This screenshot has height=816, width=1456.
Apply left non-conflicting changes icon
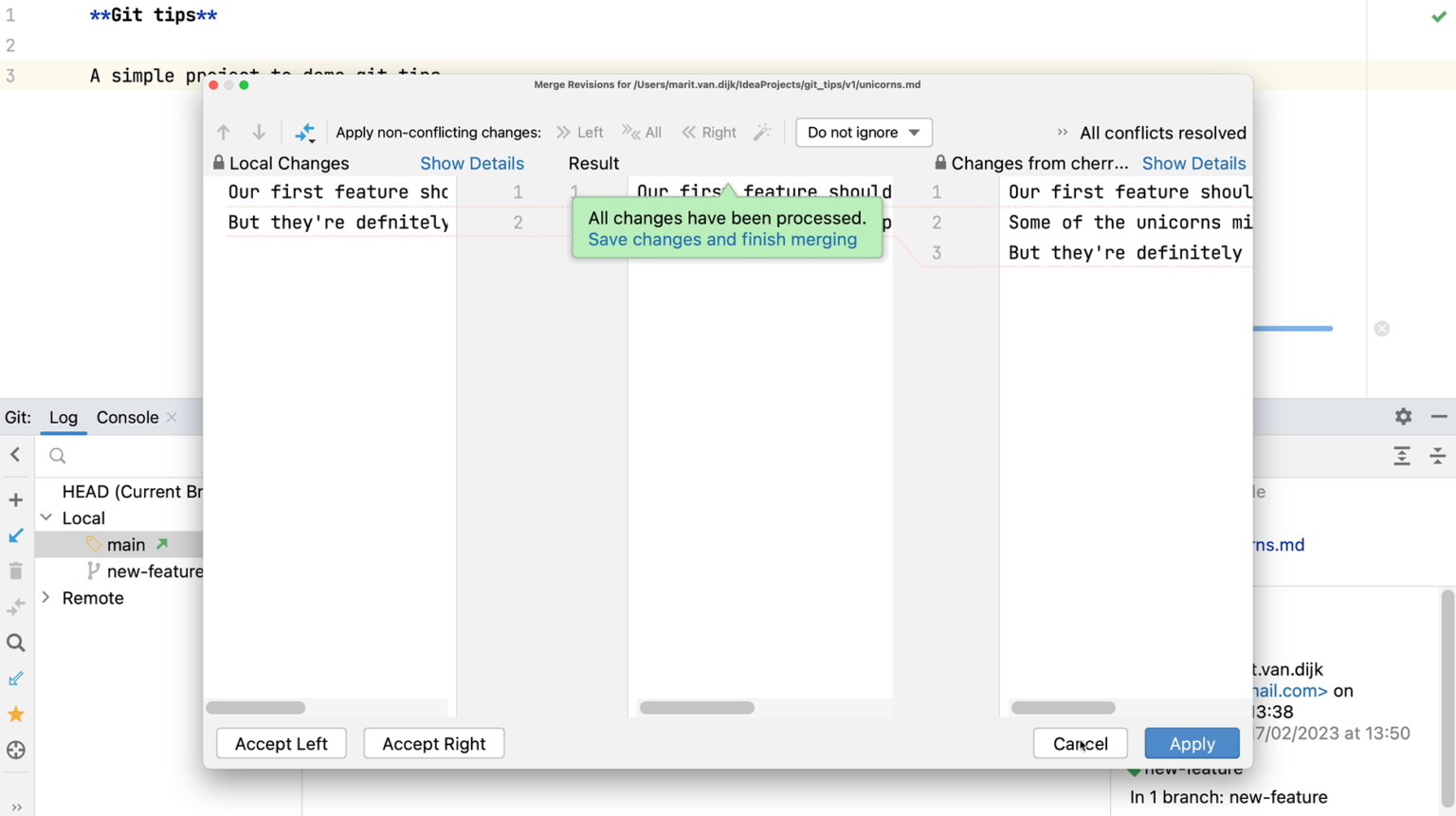pyautogui.click(x=580, y=132)
